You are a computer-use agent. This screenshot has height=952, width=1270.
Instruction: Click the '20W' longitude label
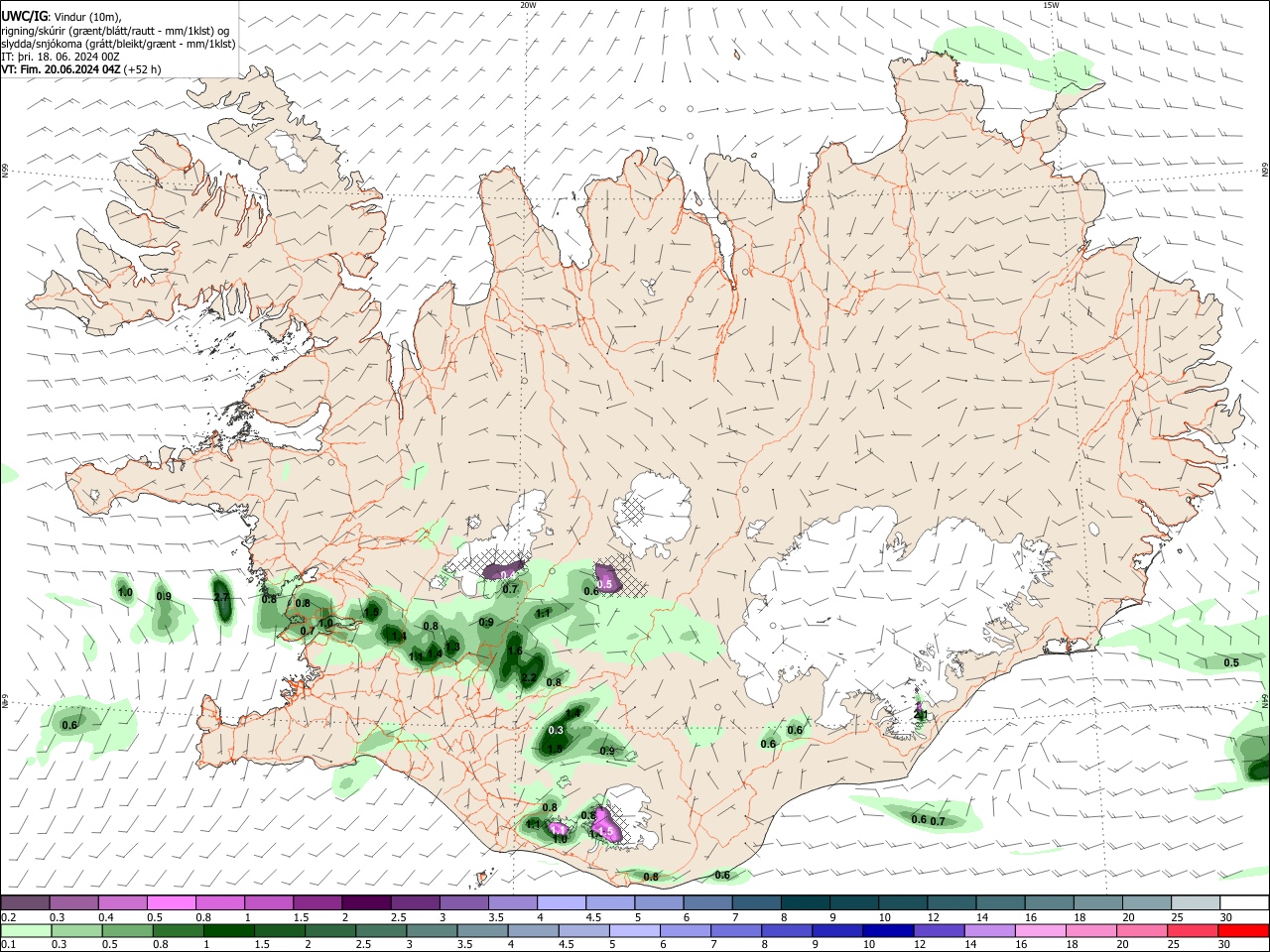pyautogui.click(x=528, y=5)
